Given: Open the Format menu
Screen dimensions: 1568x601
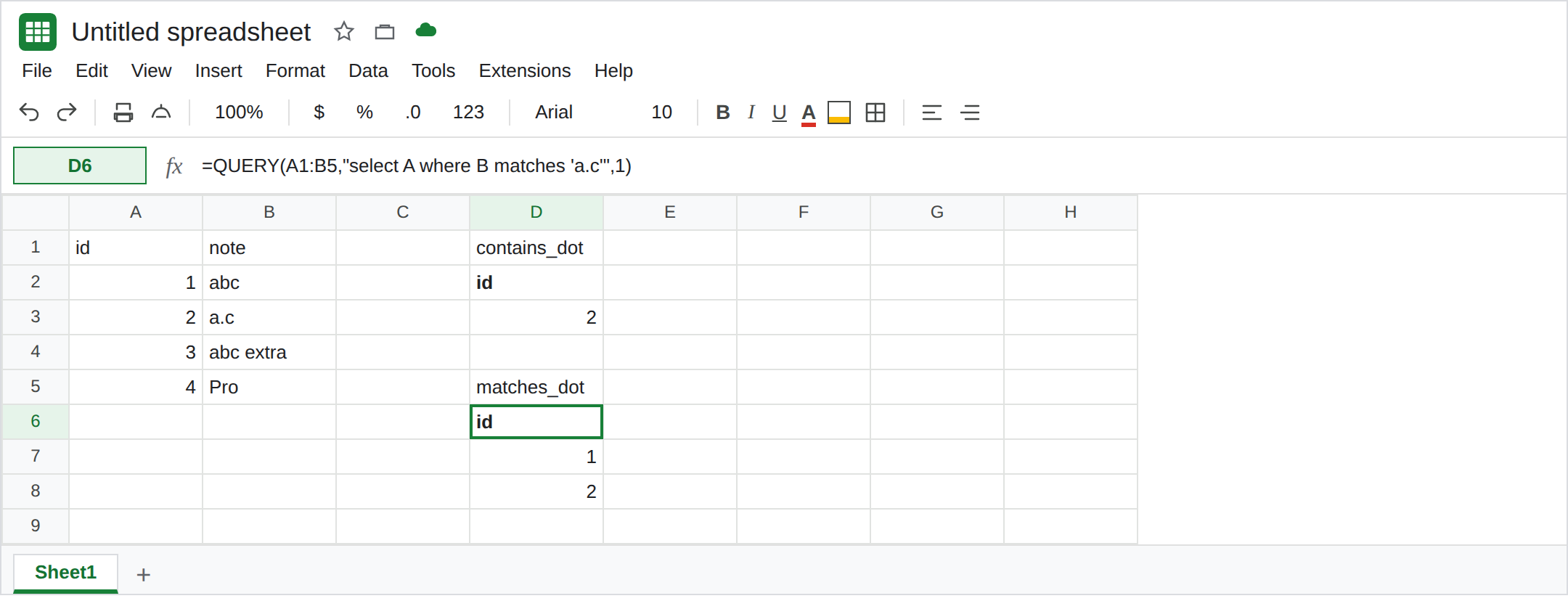Looking at the screenshot, I should (x=295, y=70).
